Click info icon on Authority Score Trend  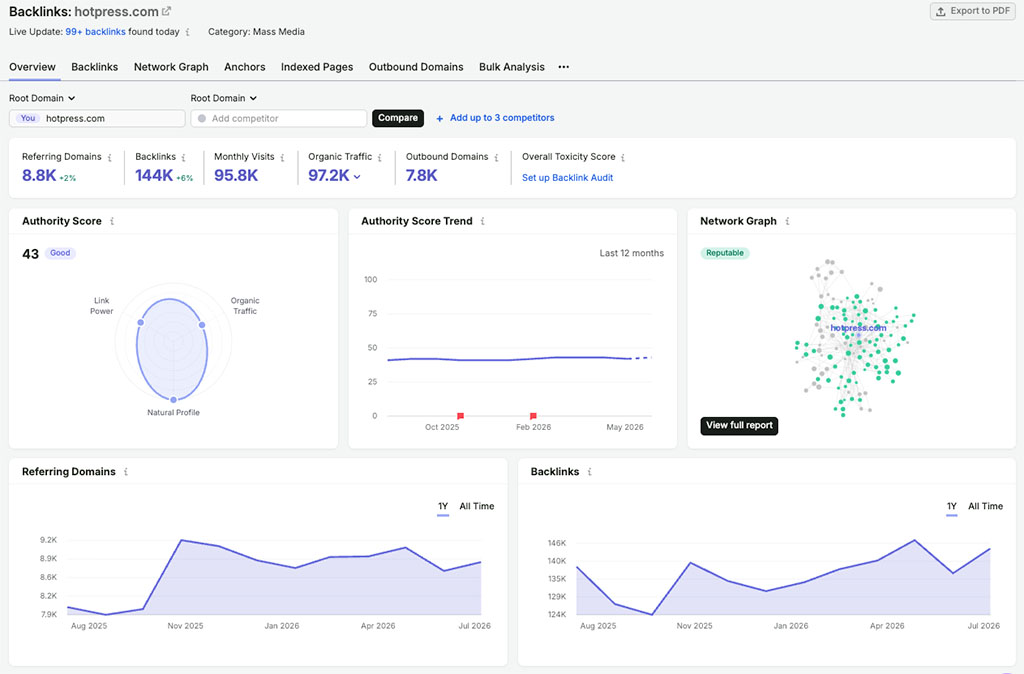pos(483,221)
